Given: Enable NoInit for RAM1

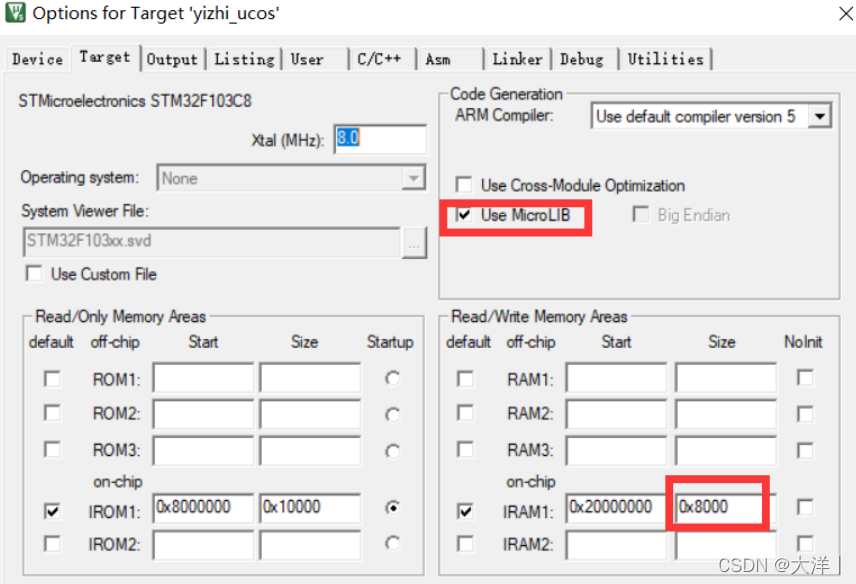Looking at the screenshot, I should (x=805, y=377).
